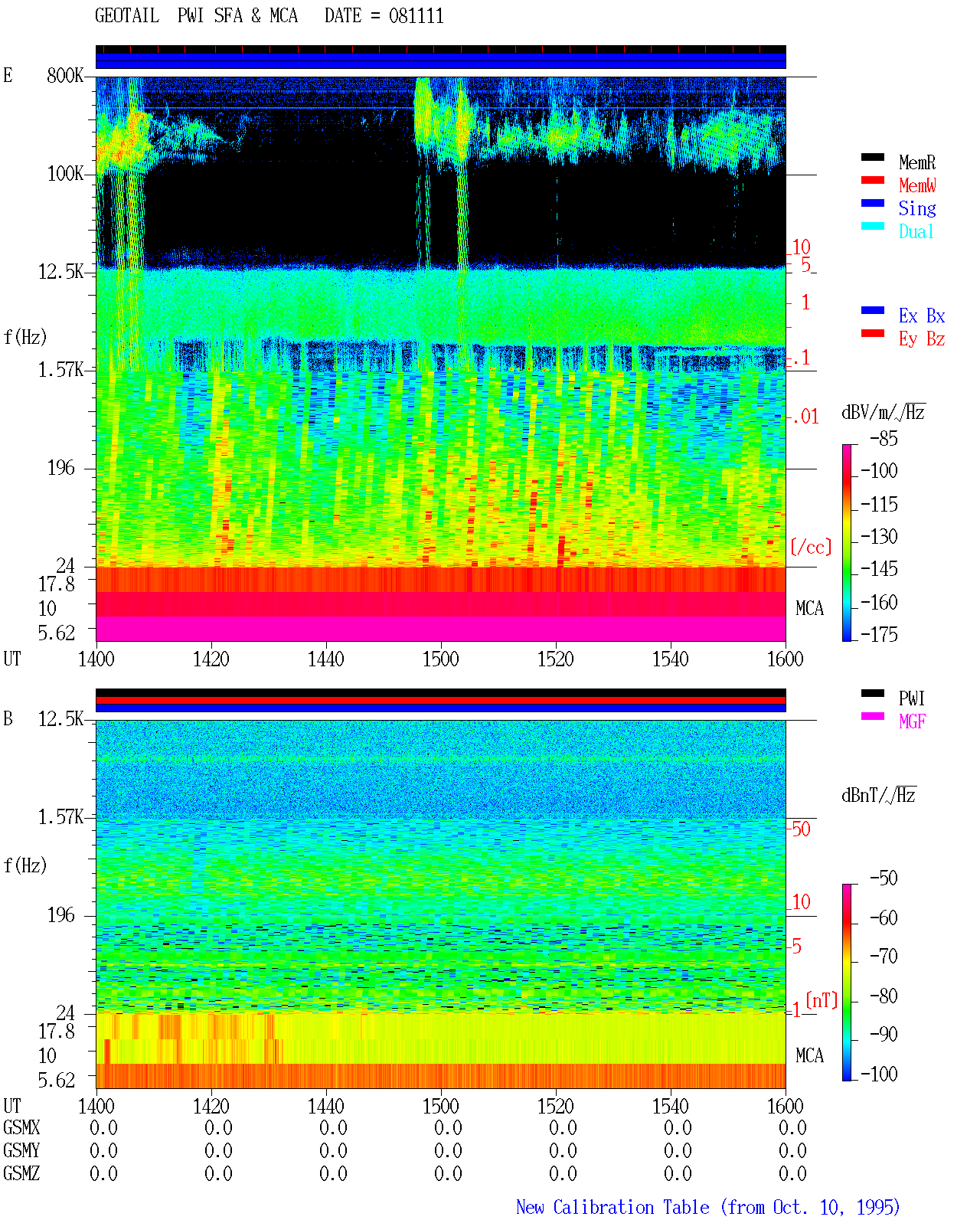The image size is (980, 1220).
Task: Click the B magnetic field spectrogram plot
Action: [440, 904]
